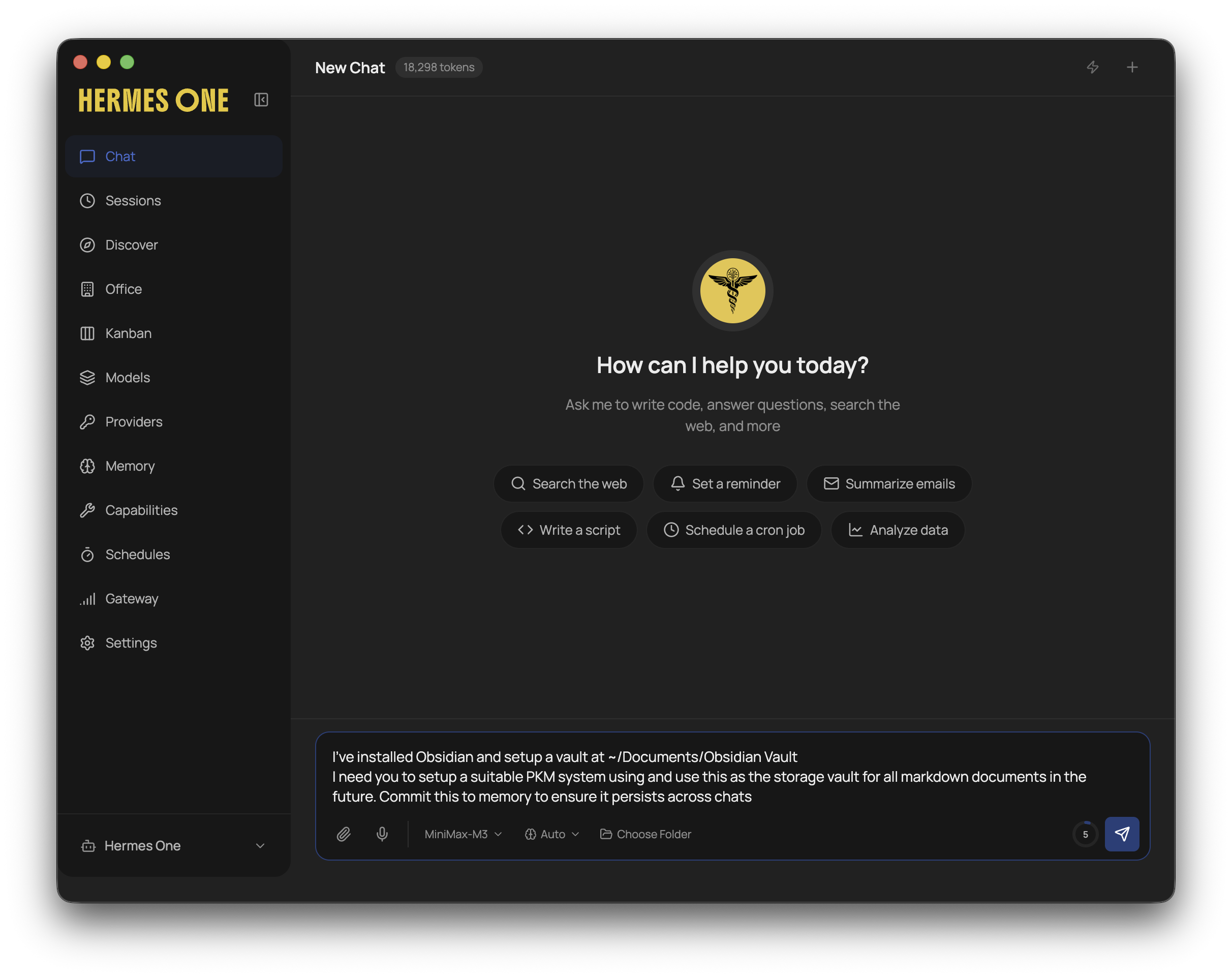Click the Settings gear icon
Image resolution: width=1232 pixels, height=978 pixels.
[x=87, y=643]
